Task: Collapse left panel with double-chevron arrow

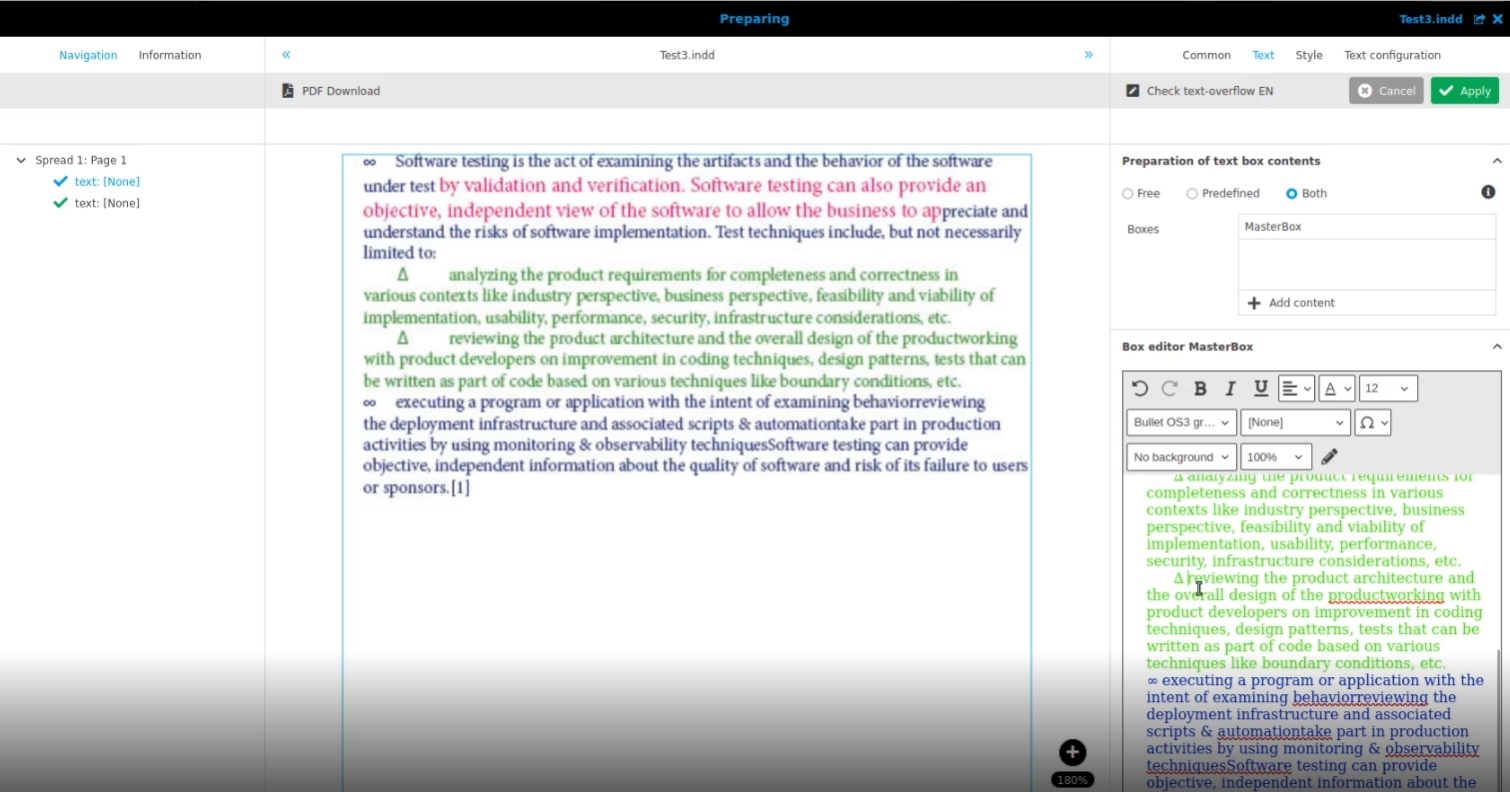Action: (x=286, y=55)
